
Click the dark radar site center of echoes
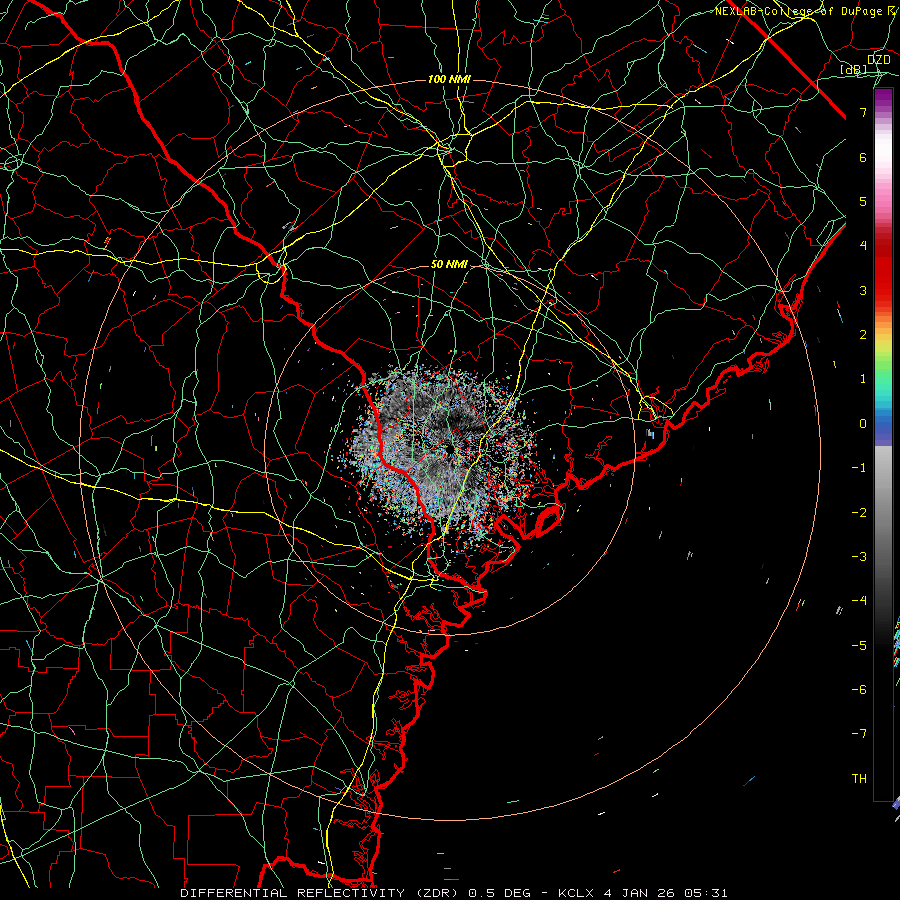[449, 448]
